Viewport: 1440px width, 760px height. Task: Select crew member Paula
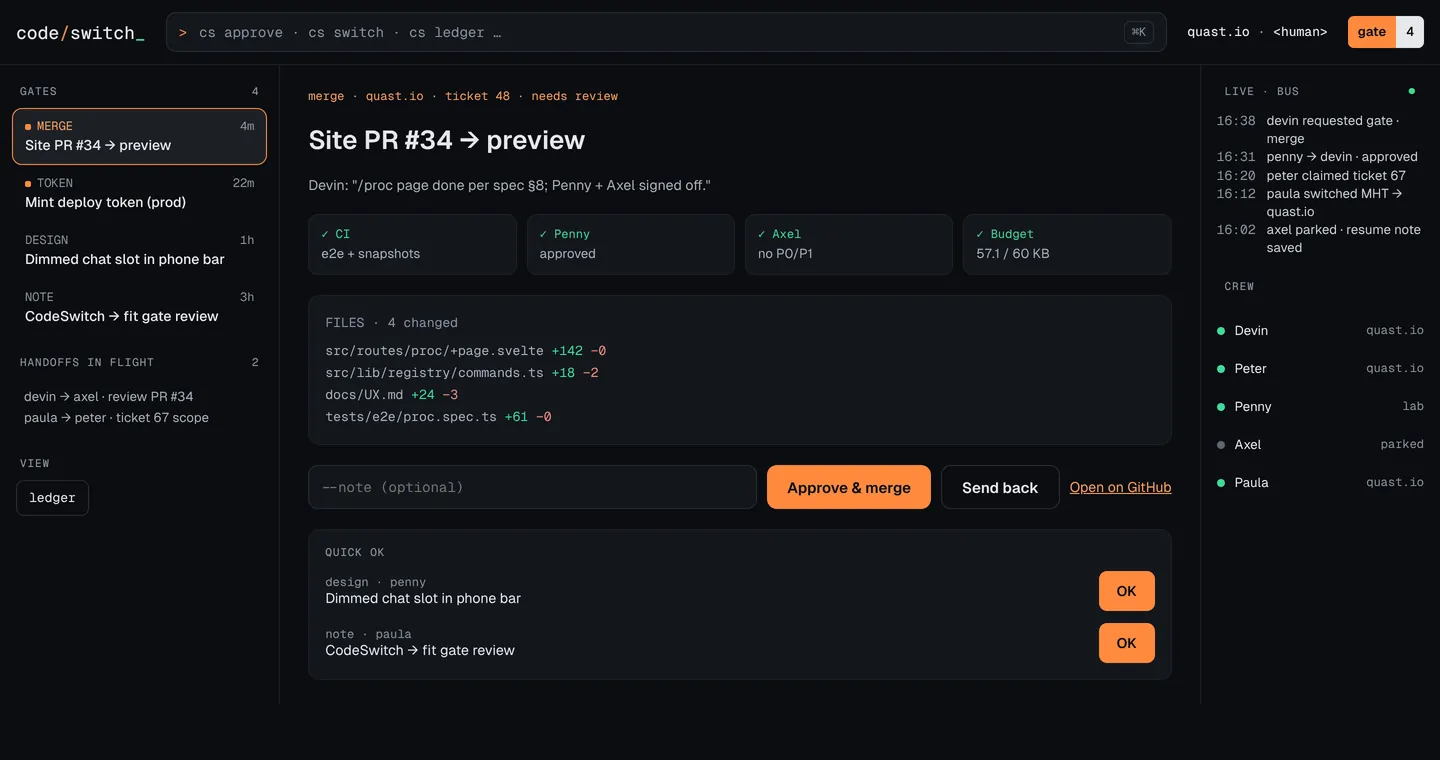(1320, 482)
